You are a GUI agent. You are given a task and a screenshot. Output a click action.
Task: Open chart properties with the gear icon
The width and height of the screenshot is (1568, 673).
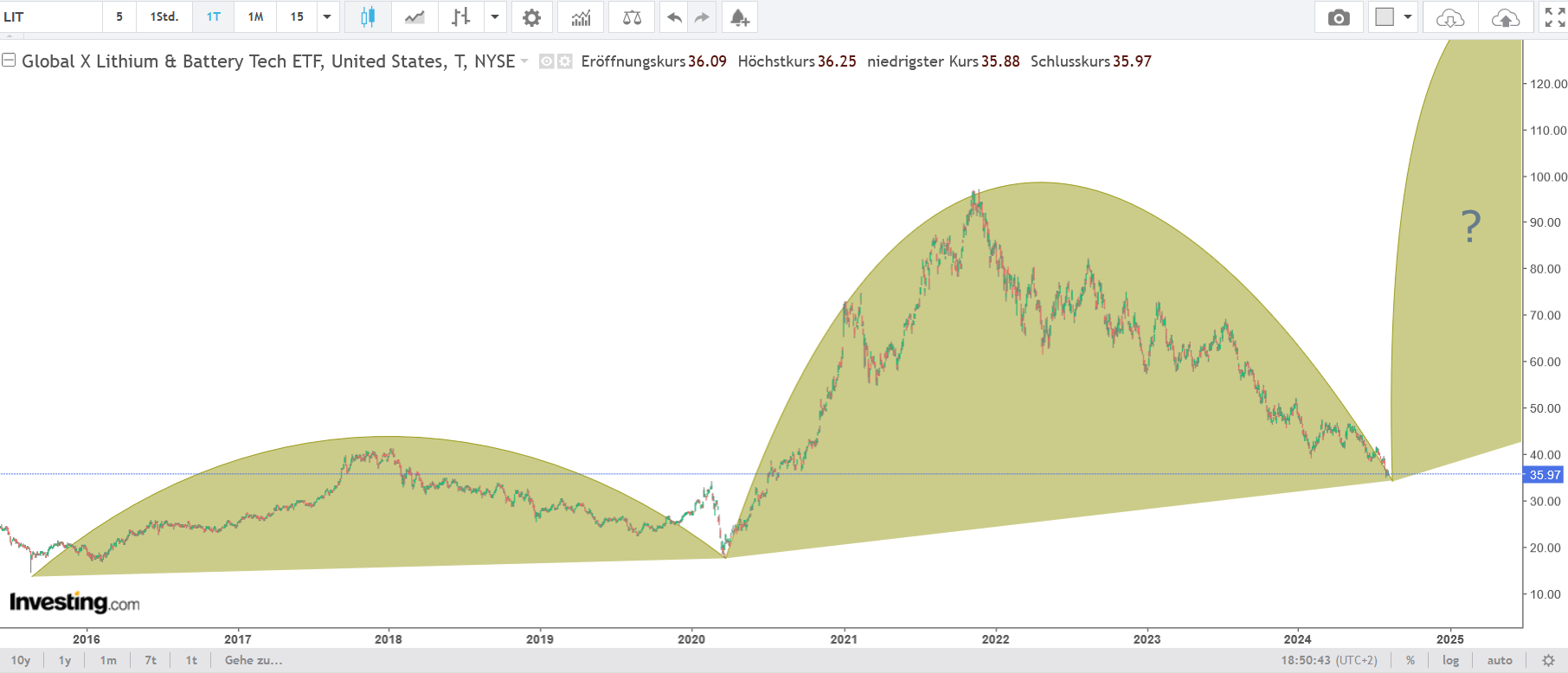[x=531, y=17]
